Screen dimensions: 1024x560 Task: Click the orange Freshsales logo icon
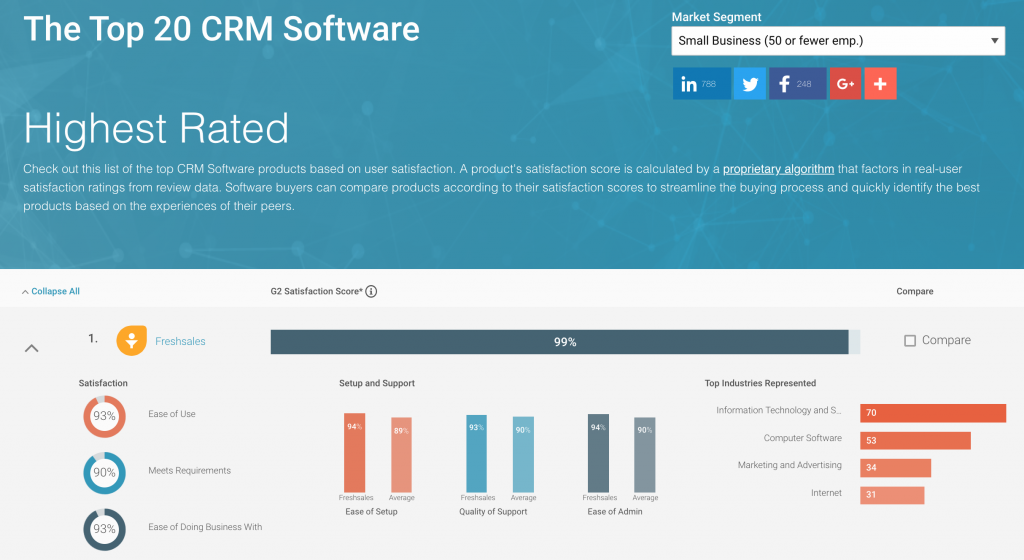[x=131, y=341]
